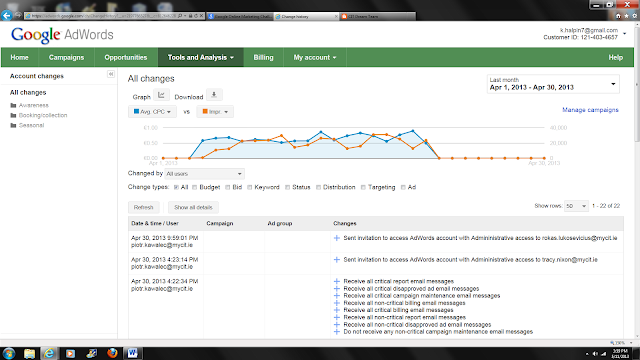Check the Bid change type
This screenshot has height=360, width=640.
228,187
